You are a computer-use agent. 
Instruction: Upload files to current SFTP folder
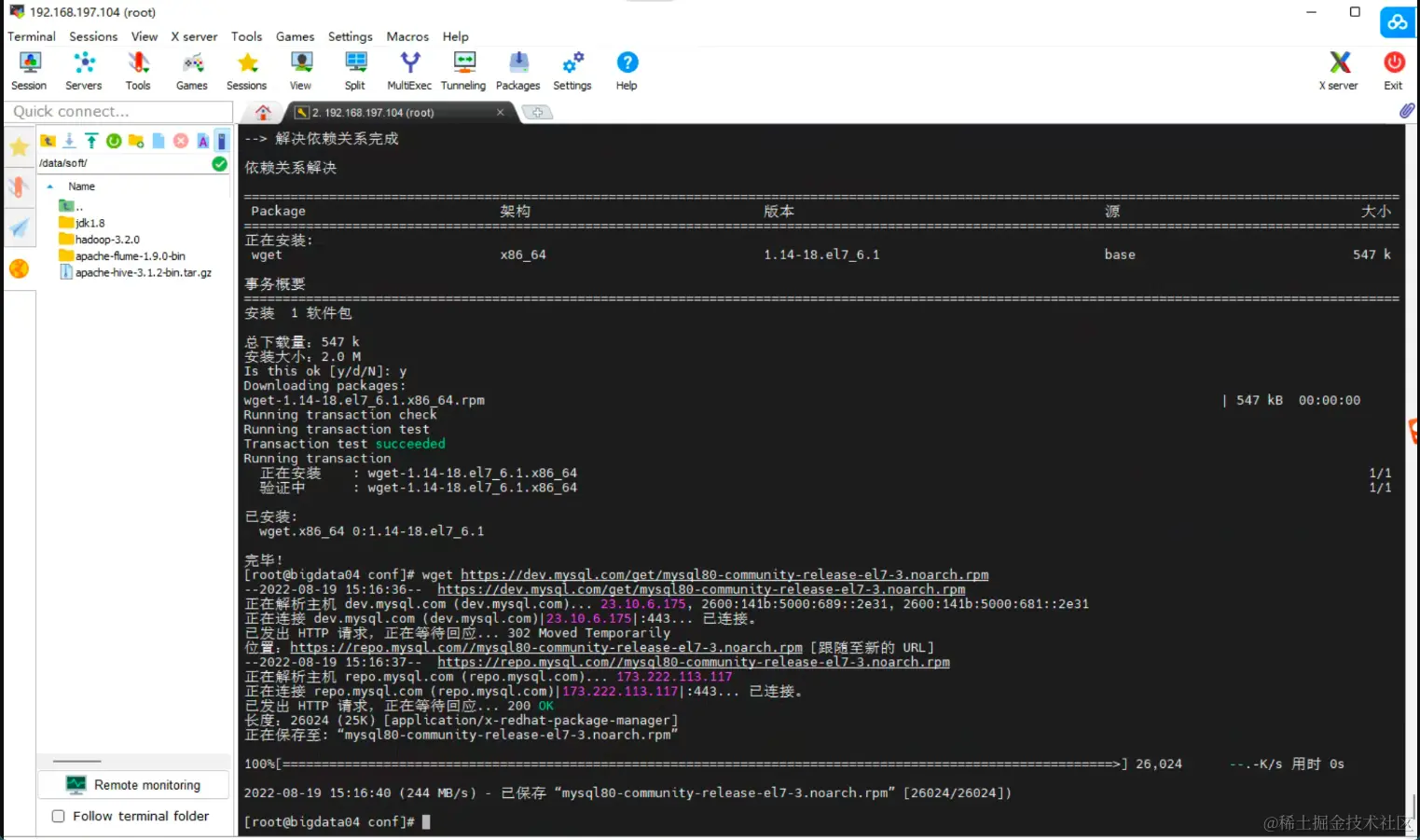[x=91, y=141]
